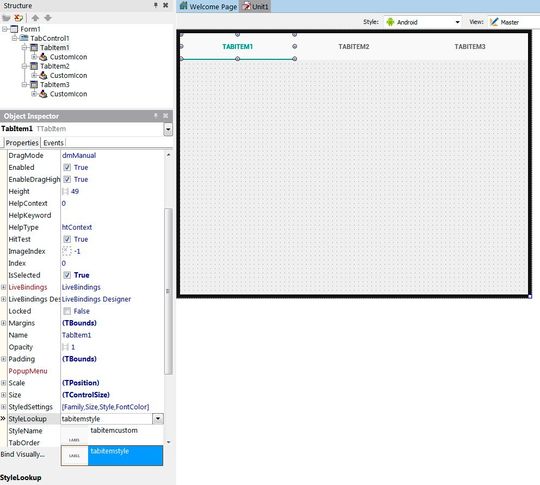This screenshot has width=540, height=485.
Task: Close the Structure panel
Action: 166,5
